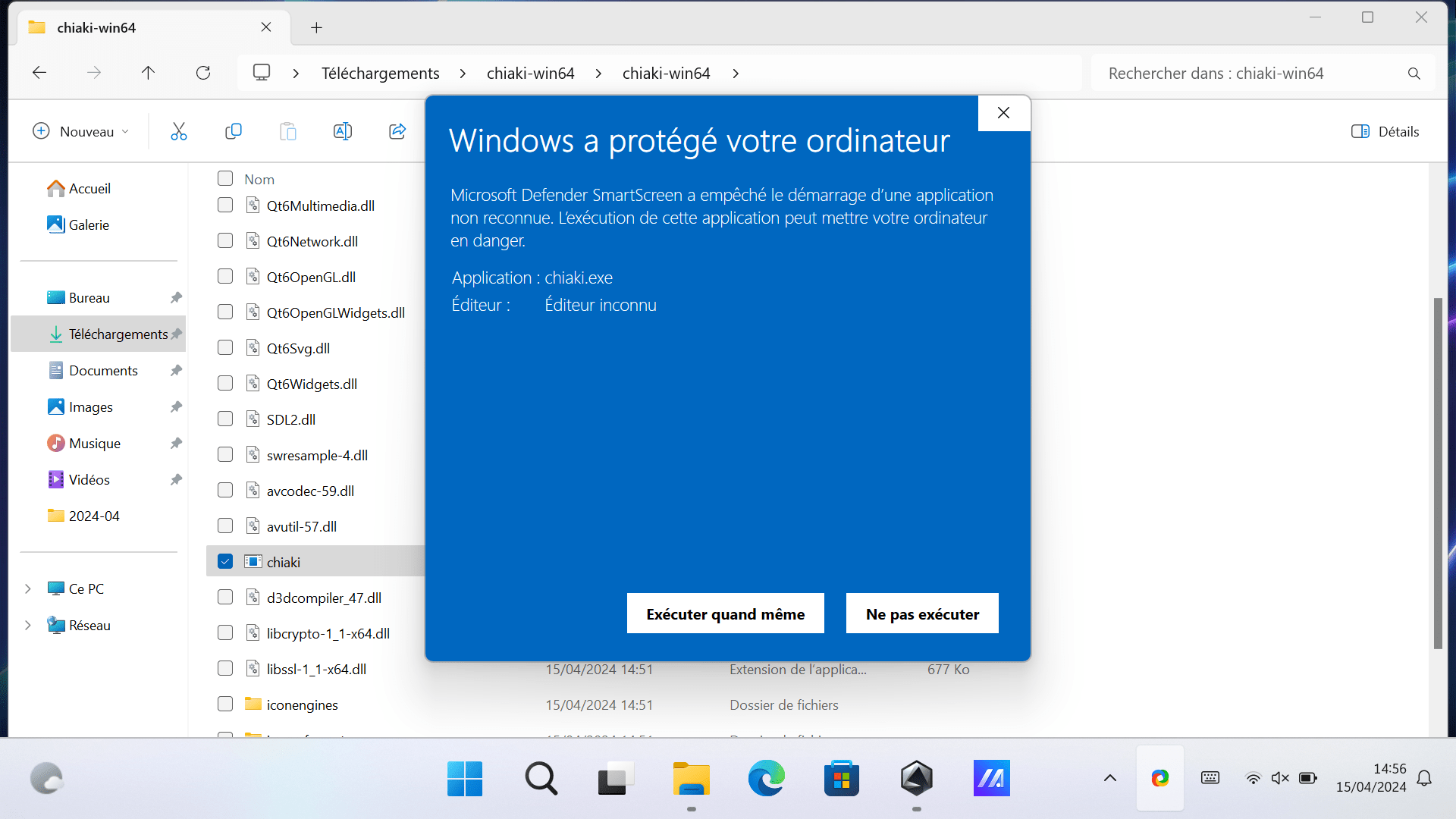The height and width of the screenshot is (819, 1456).
Task: Expand the Ce PC tree node
Action: [28, 588]
